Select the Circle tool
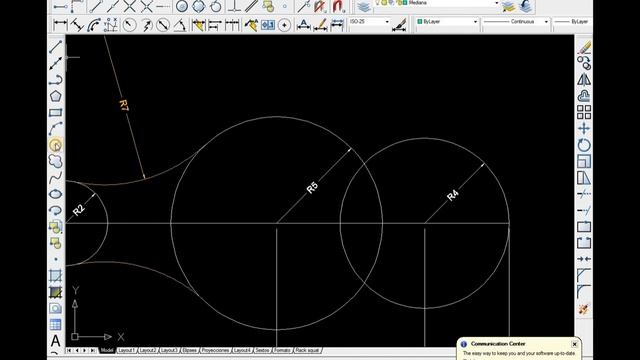The image size is (640, 360). pyautogui.click(x=56, y=144)
